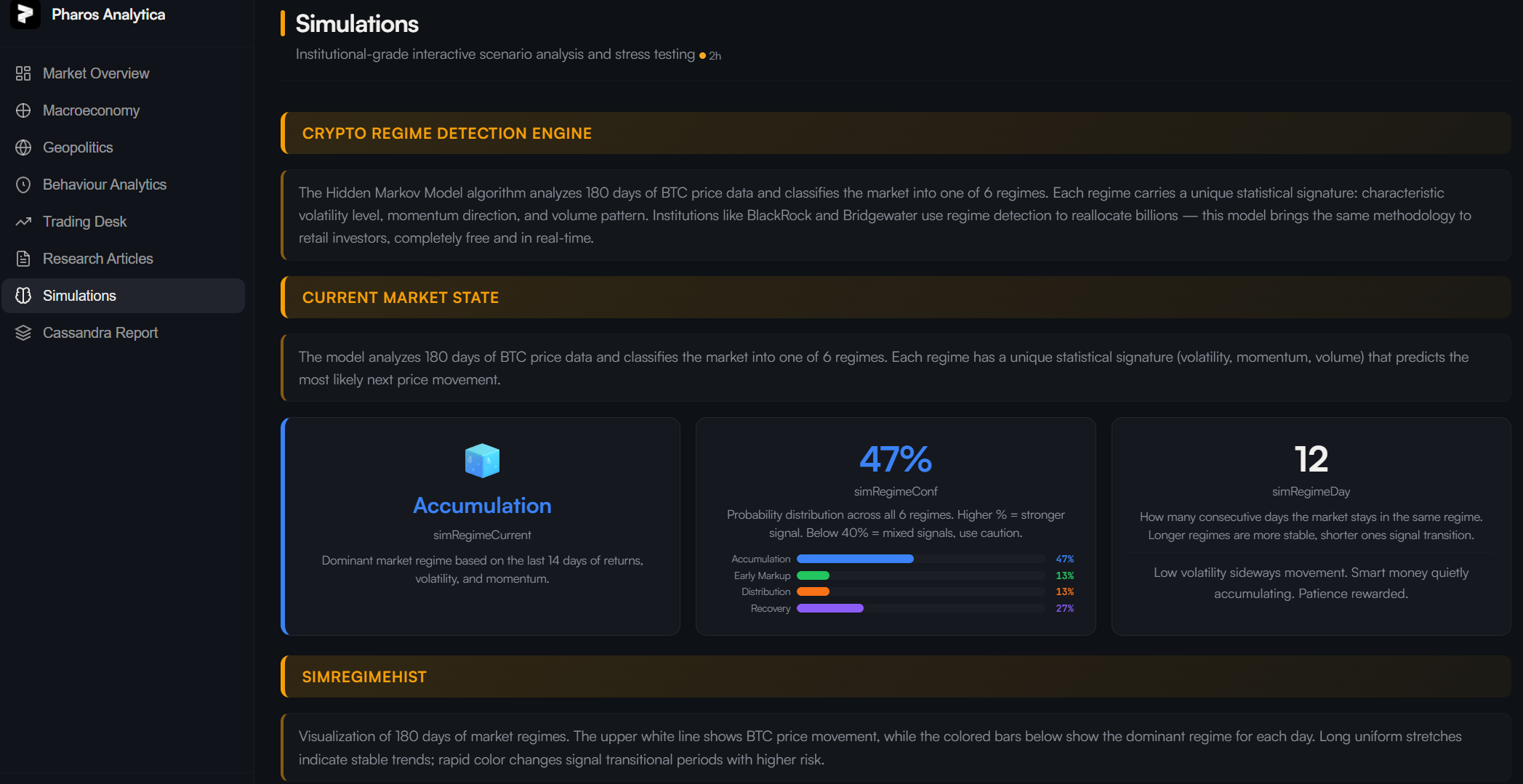1523x784 pixels.
Task: Open the Market Overview page
Action: click(x=96, y=73)
